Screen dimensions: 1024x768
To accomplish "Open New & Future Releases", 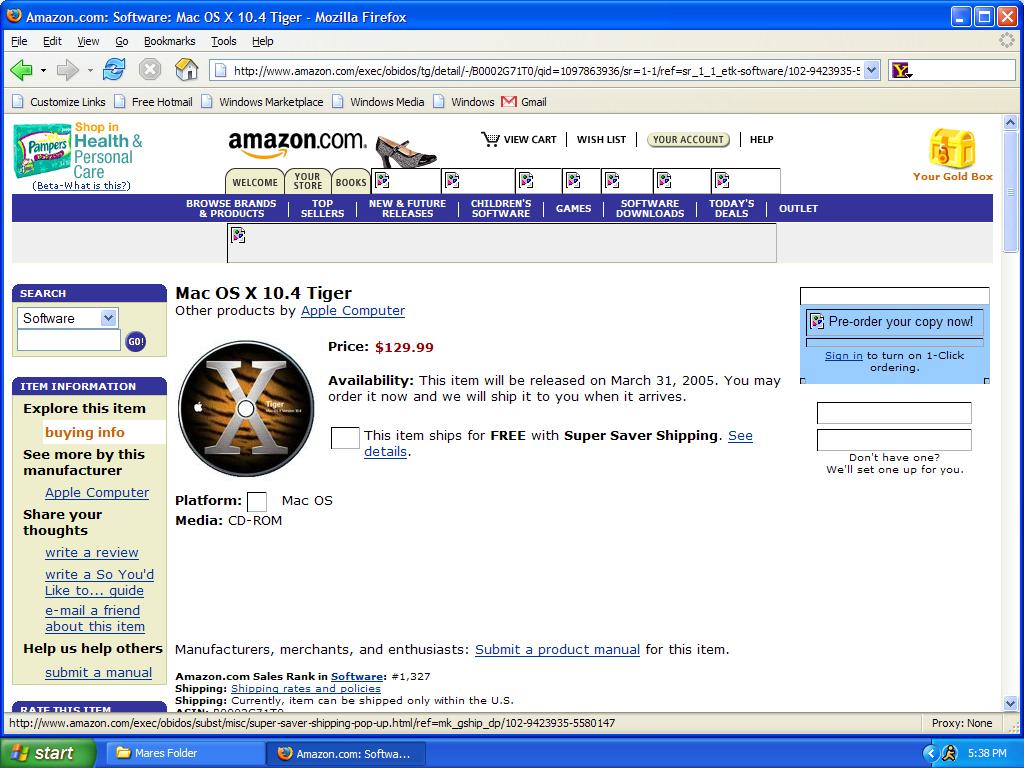I will point(408,208).
